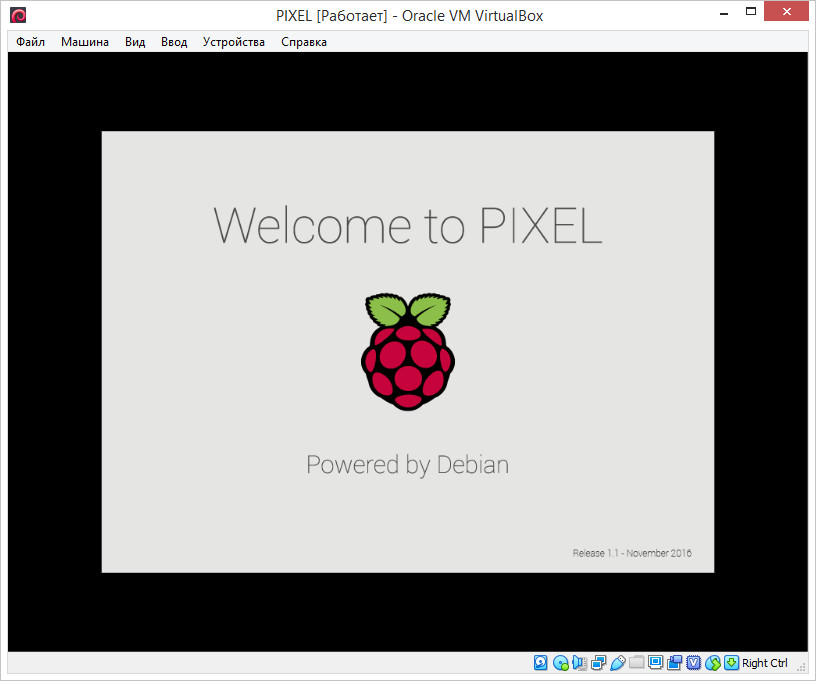The width and height of the screenshot is (816, 681).
Task: Click the video capture status icon
Action: 674,662
